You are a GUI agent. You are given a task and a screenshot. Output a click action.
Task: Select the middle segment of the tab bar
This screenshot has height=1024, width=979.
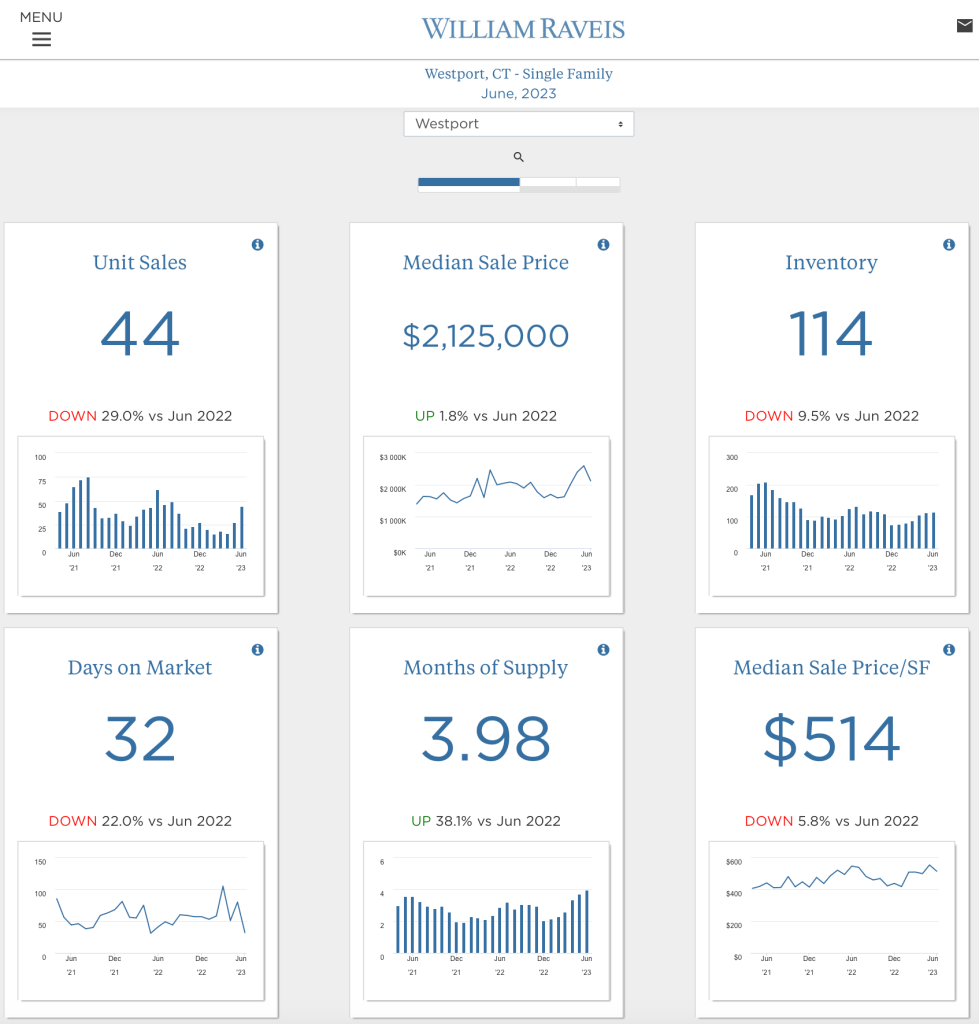[x=548, y=183]
